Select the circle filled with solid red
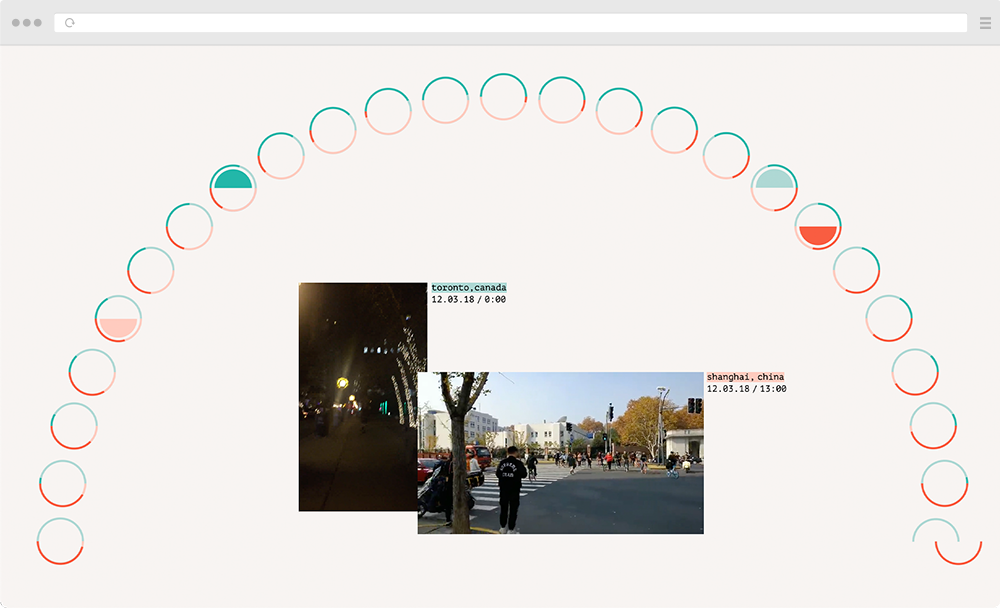Screen dimensions: 1000x608 pos(818,226)
